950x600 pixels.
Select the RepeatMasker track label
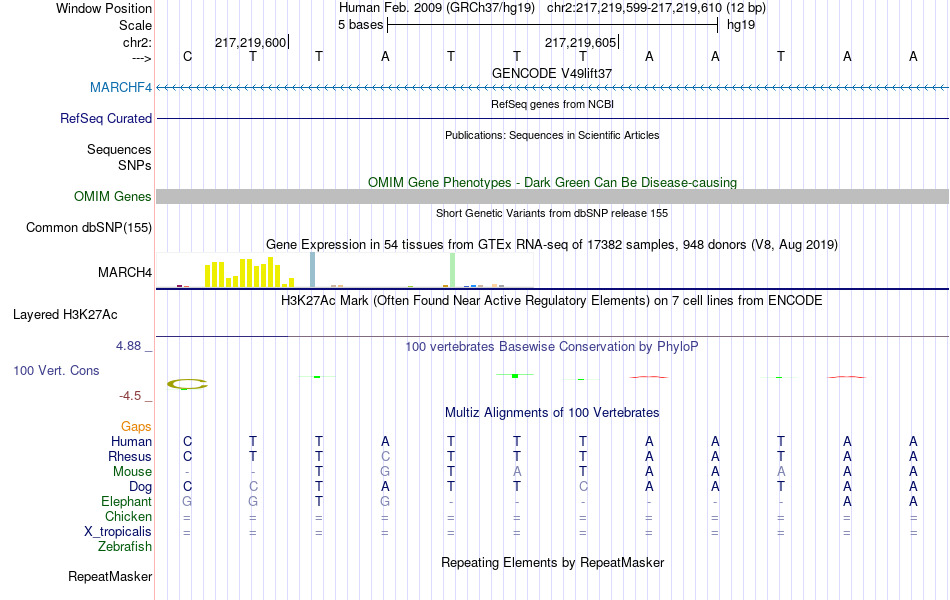pos(110,576)
